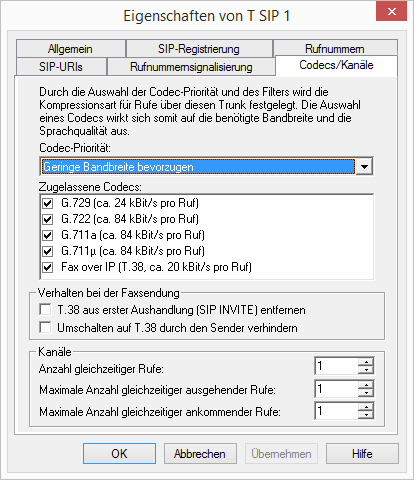Increase maximum simultaneous outgoing calls

coord(366,385)
